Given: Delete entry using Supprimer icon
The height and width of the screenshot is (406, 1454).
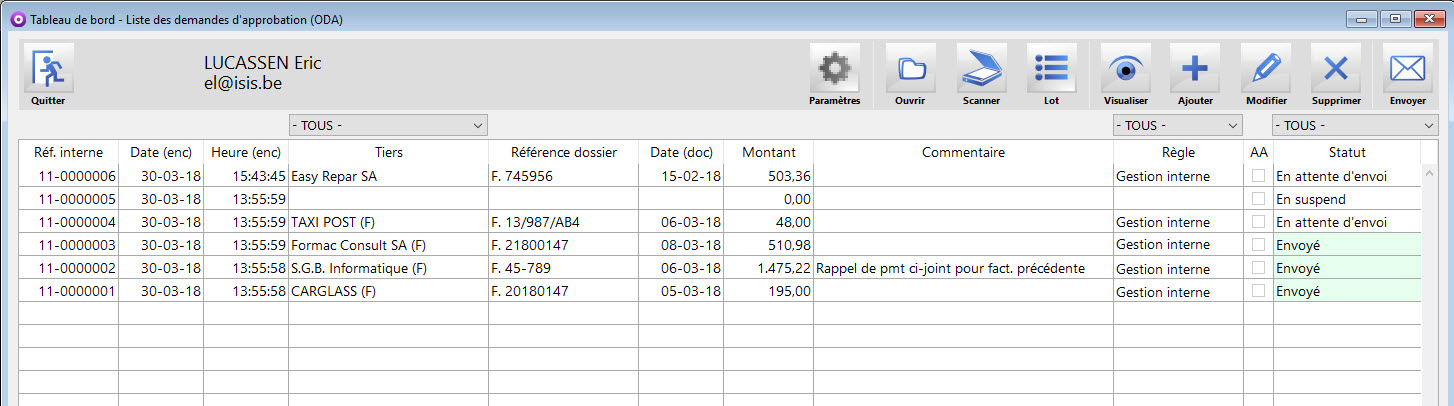Looking at the screenshot, I should tap(1335, 68).
